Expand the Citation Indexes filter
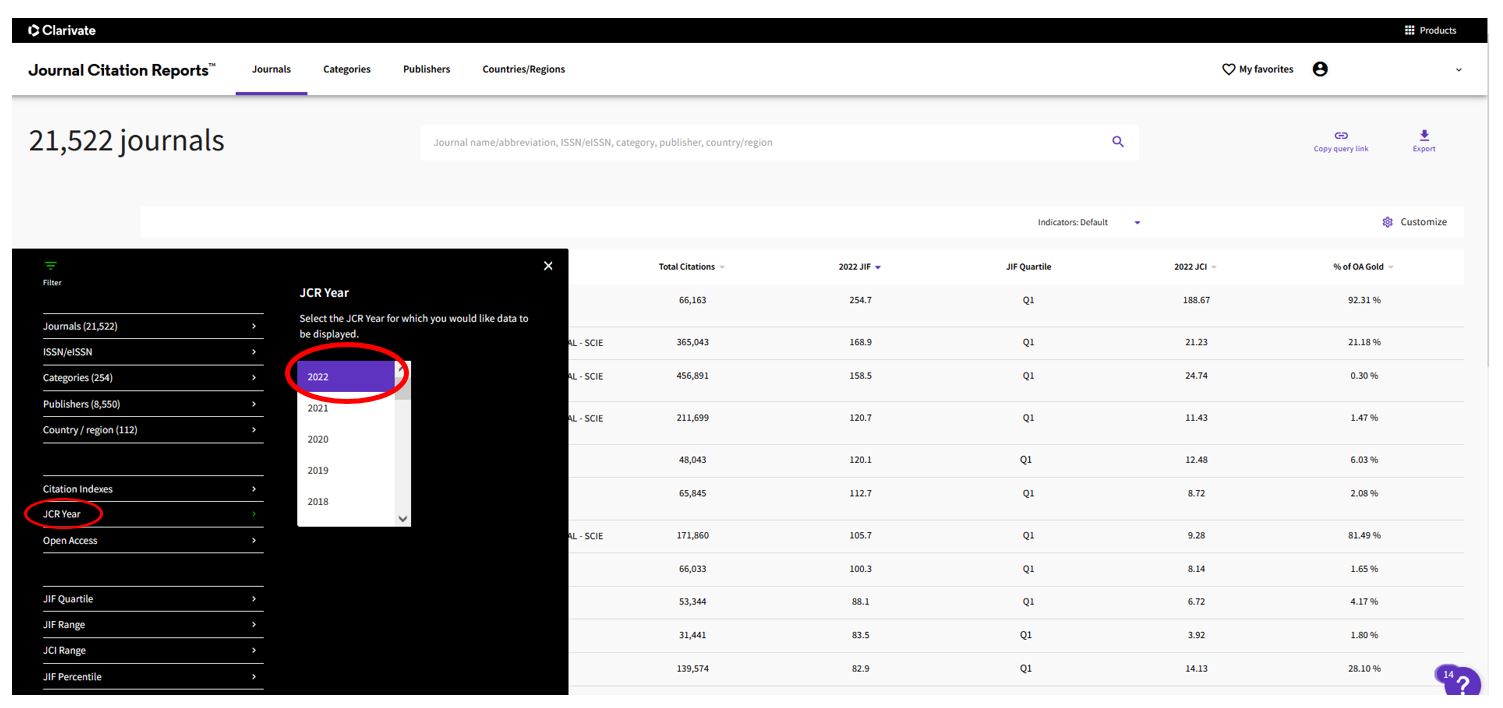This screenshot has height=708, width=1503. click(x=153, y=489)
